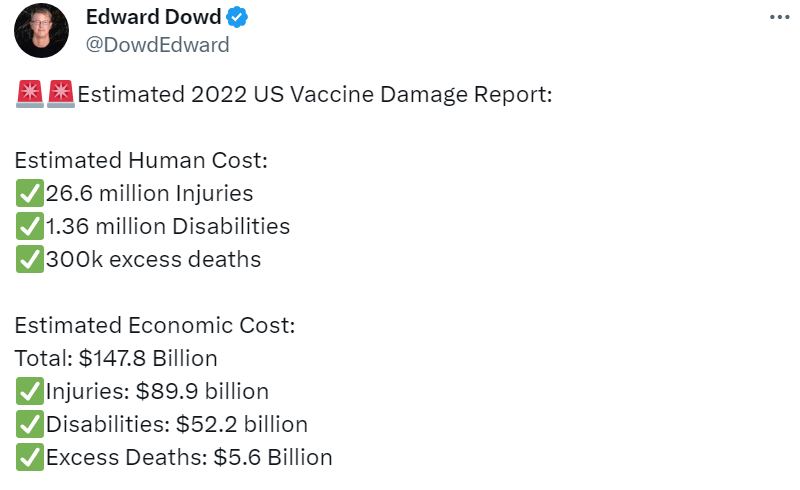Click the checkmark beside 26.6 million Injuries
Screen dimensions: 800x490
click(30, 193)
